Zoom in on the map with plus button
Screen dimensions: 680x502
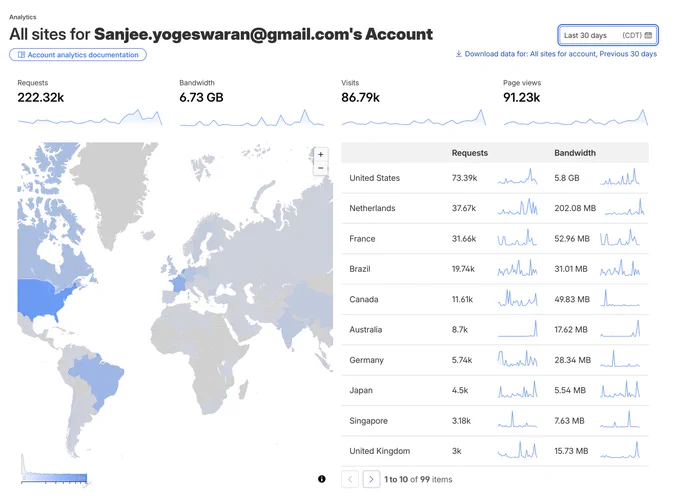pos(320,154)
